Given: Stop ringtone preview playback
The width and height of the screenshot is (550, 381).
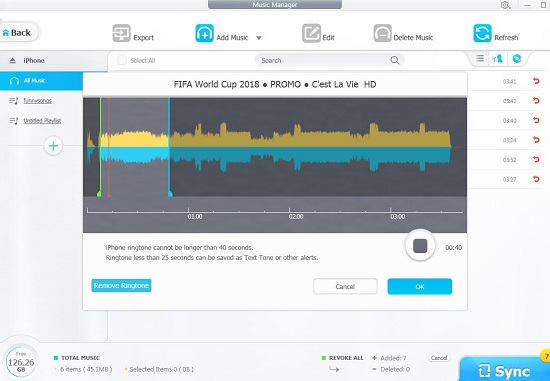Looking at the screenshot, I should [420, 246].
